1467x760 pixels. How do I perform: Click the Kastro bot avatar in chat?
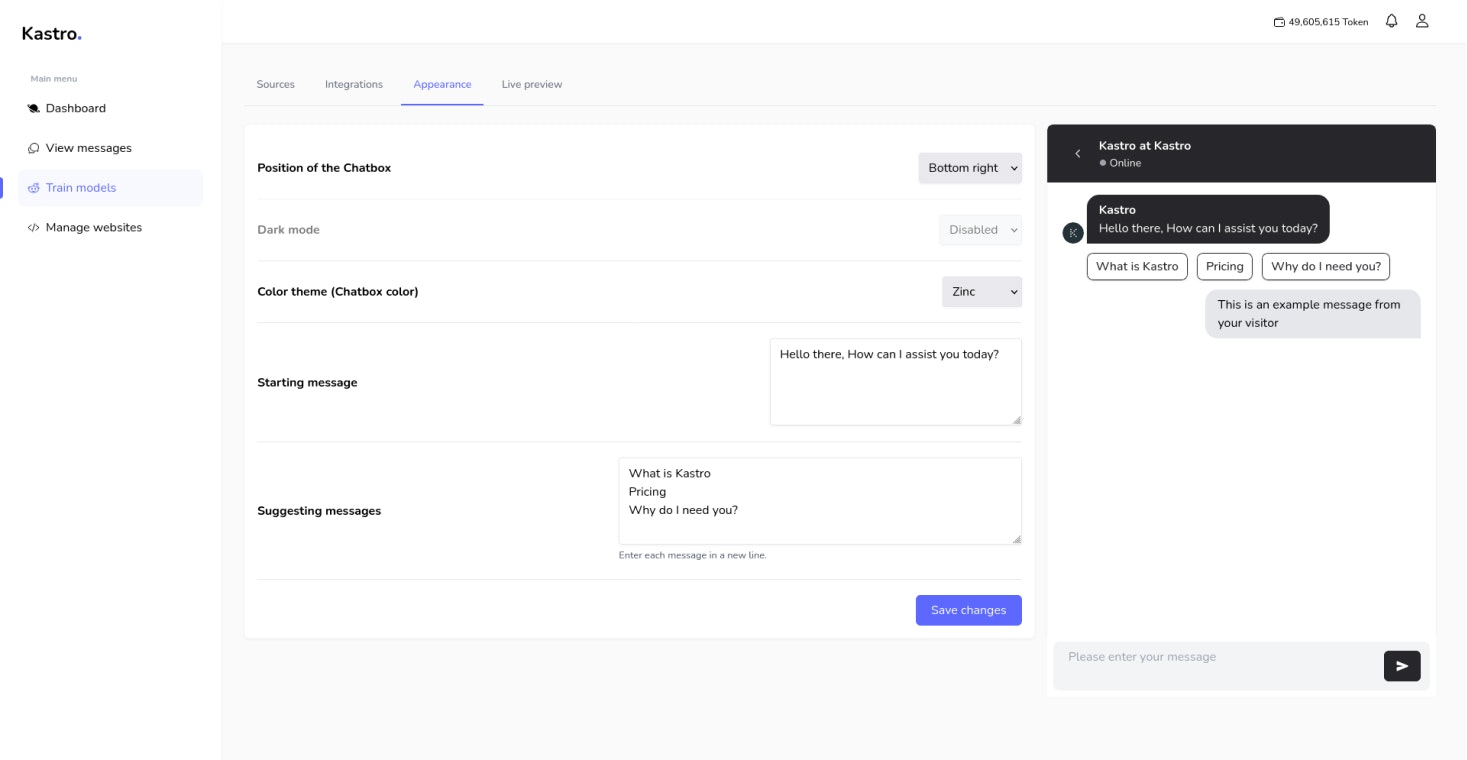[x=1073, y=233]
